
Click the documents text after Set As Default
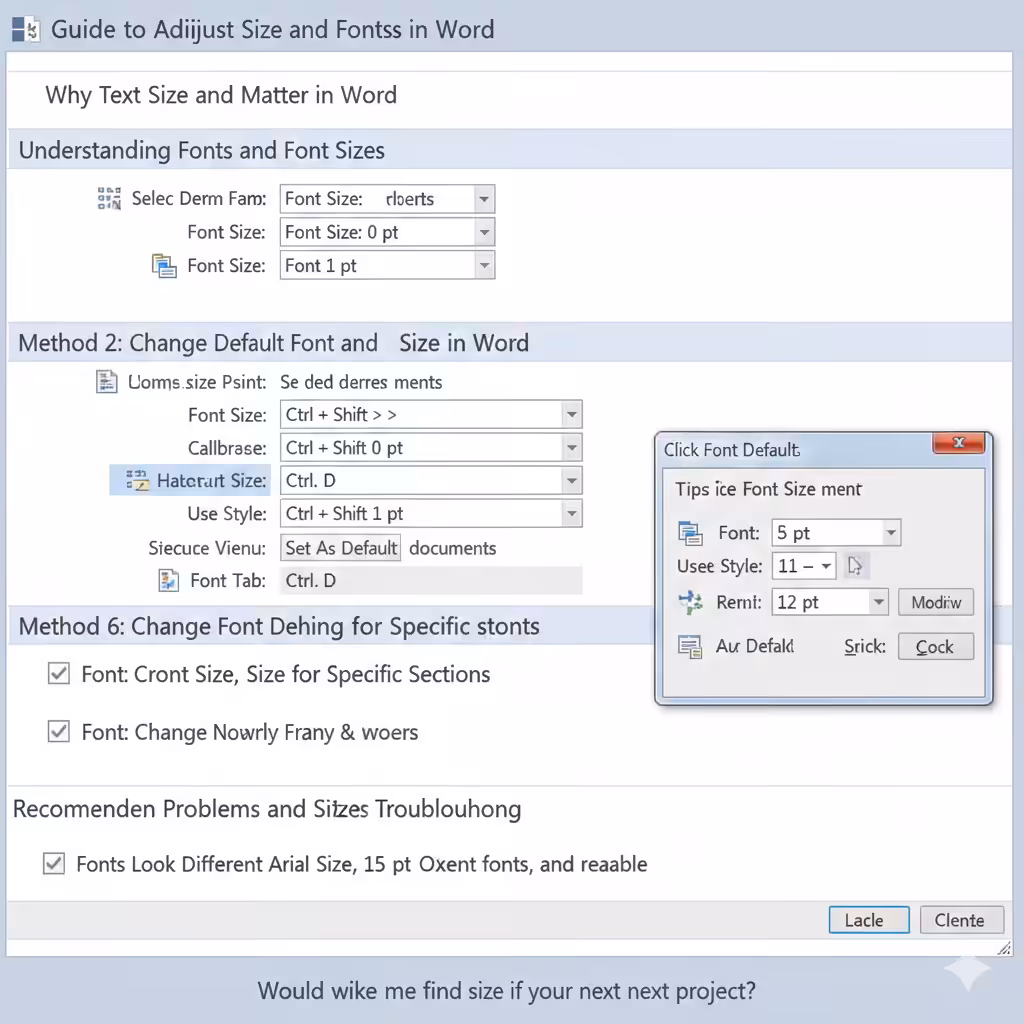click(453, 548)
